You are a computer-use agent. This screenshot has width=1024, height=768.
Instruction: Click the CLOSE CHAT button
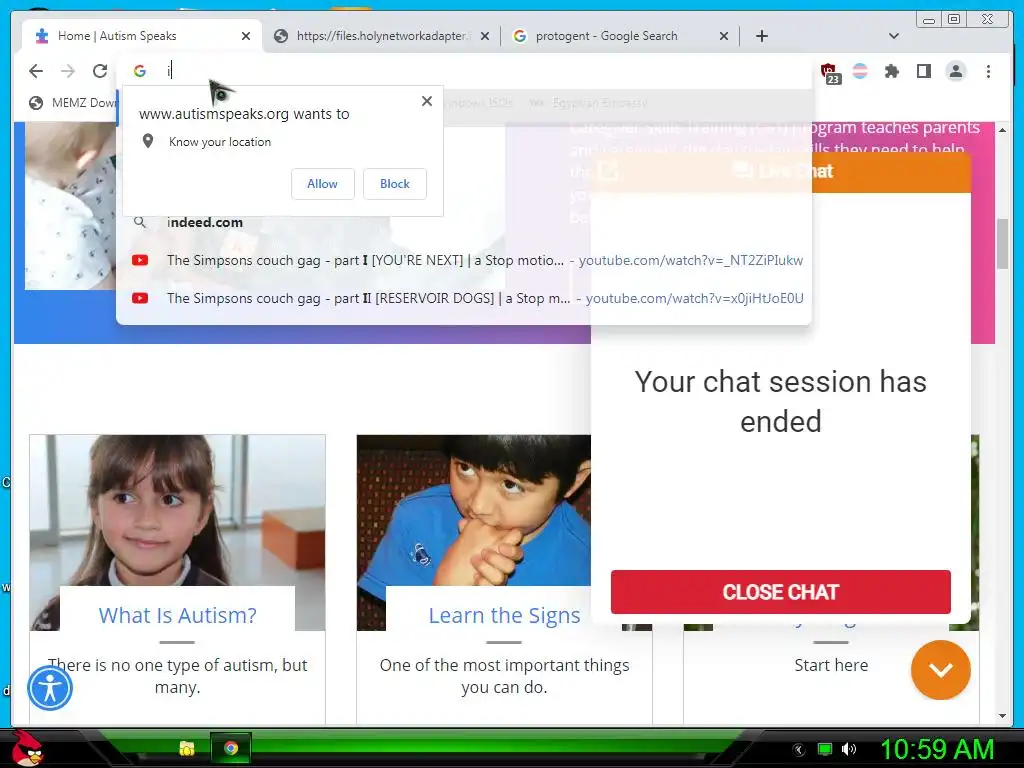click(780, 592)
